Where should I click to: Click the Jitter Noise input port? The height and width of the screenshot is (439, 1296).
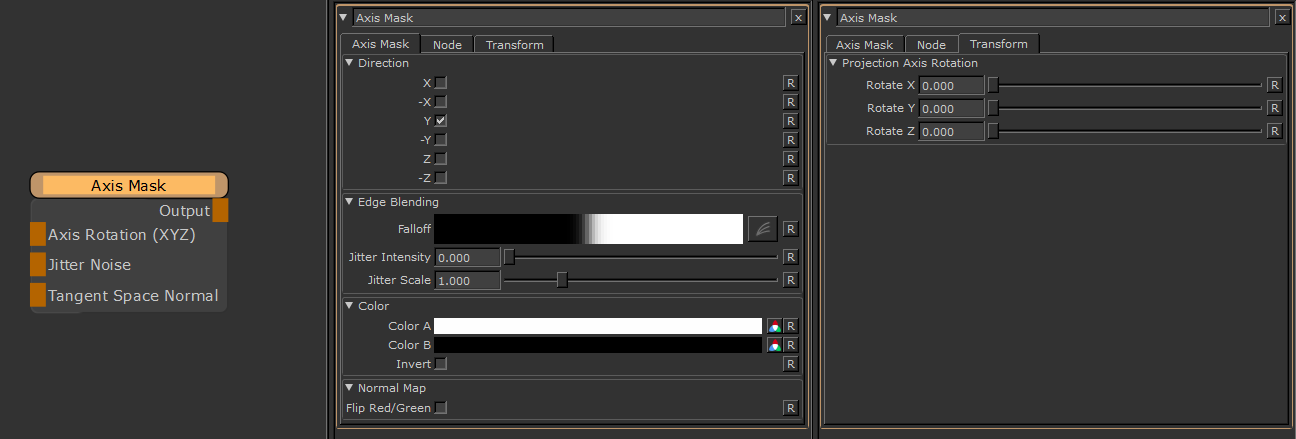[x=38, y=265]
